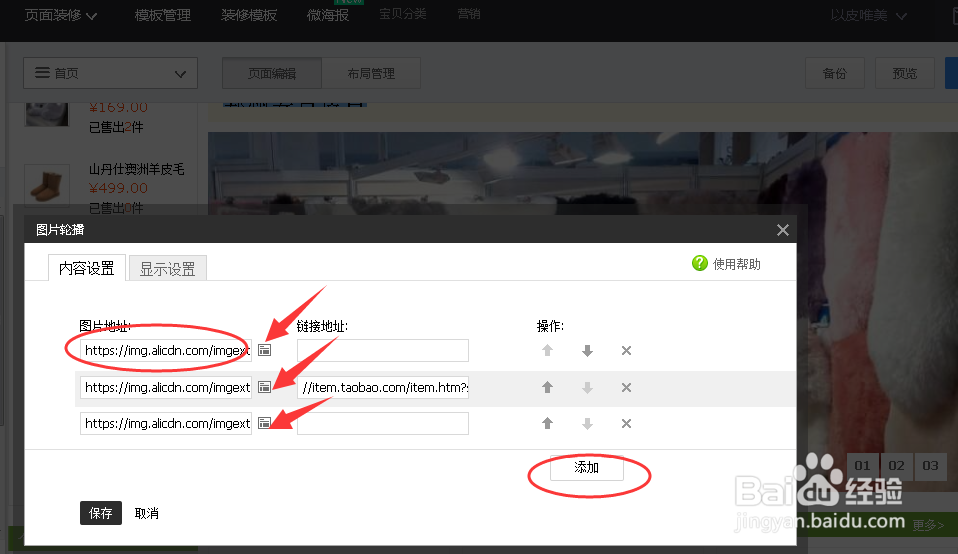The height and width of the screenshot is (554, 958).
Task: Expand 页面装修 dropdown menu
Action: [x=60, y=15]
